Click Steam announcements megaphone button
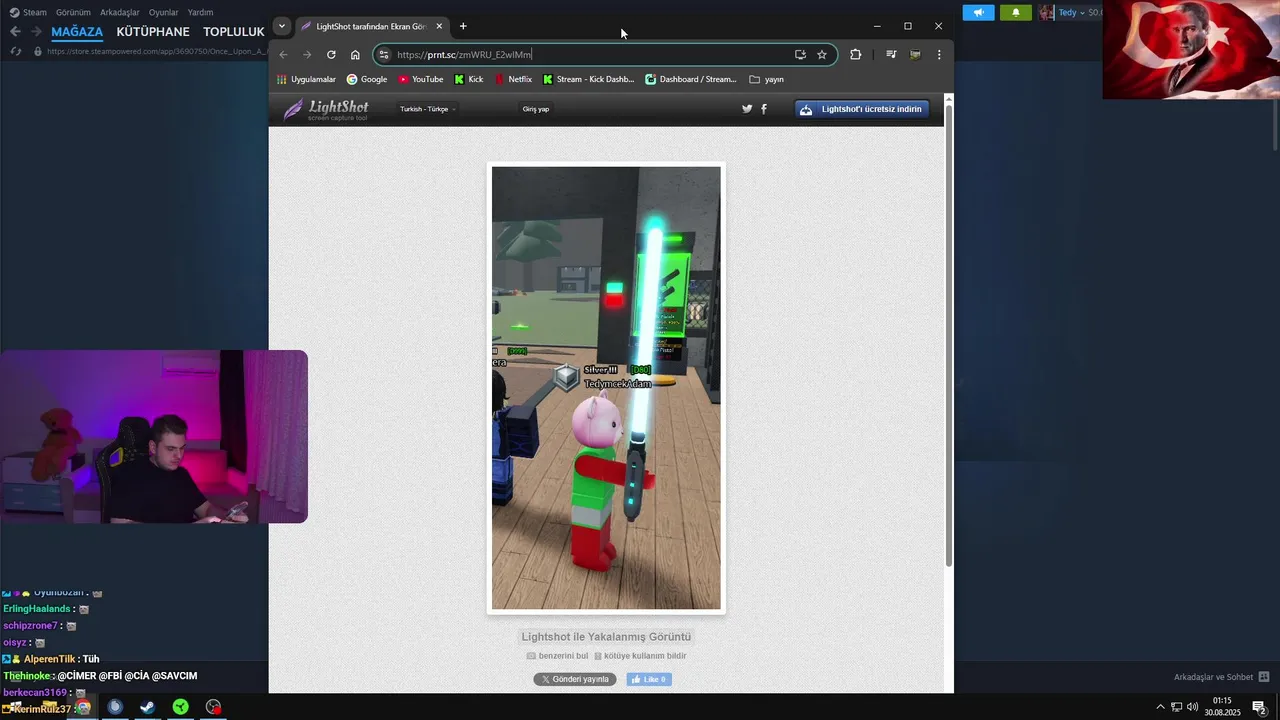This screenshot has height=720, width=1280. pos(979,13)
